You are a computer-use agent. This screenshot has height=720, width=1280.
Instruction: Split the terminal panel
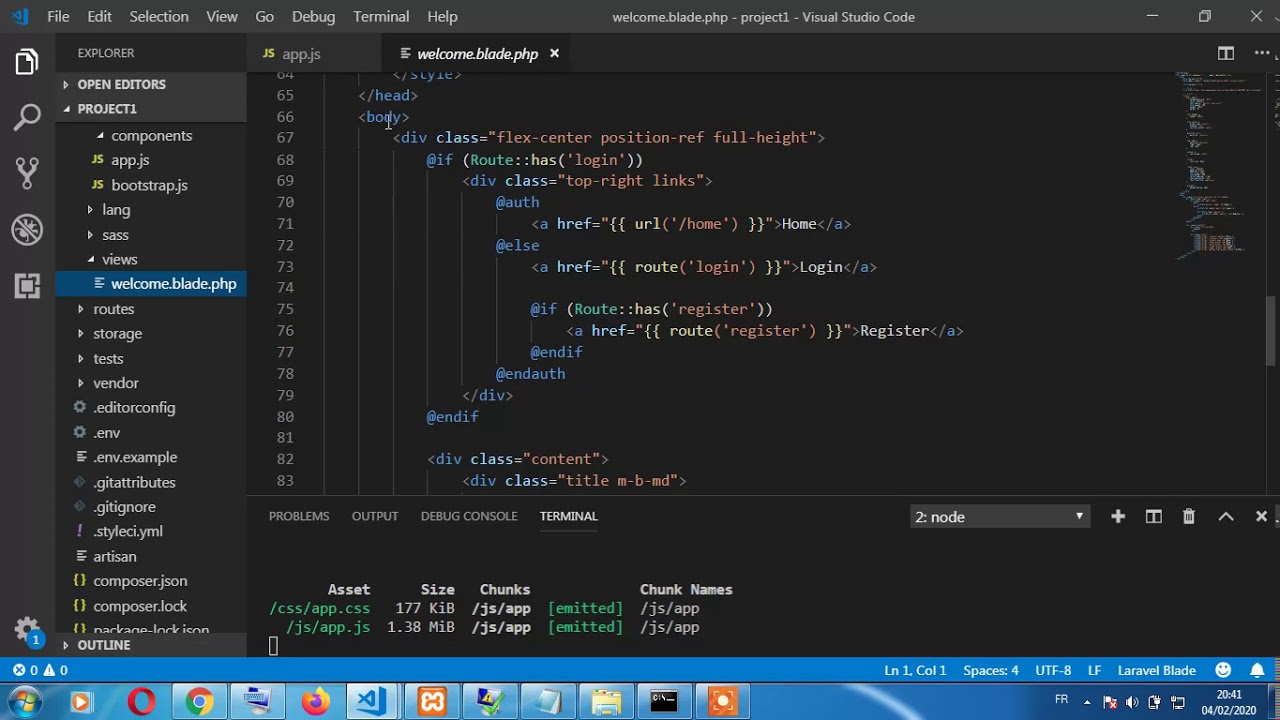point(1154,516)
